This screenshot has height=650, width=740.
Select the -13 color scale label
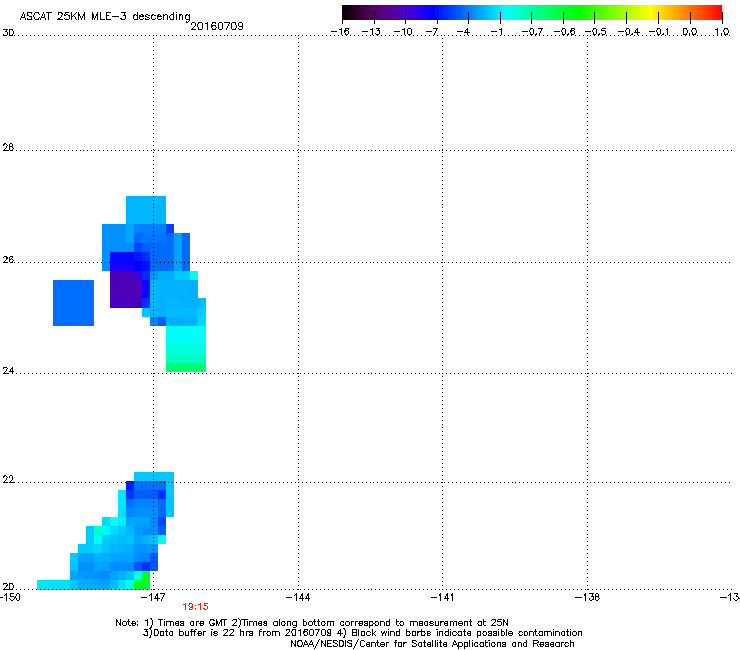(x=371, y=32)
